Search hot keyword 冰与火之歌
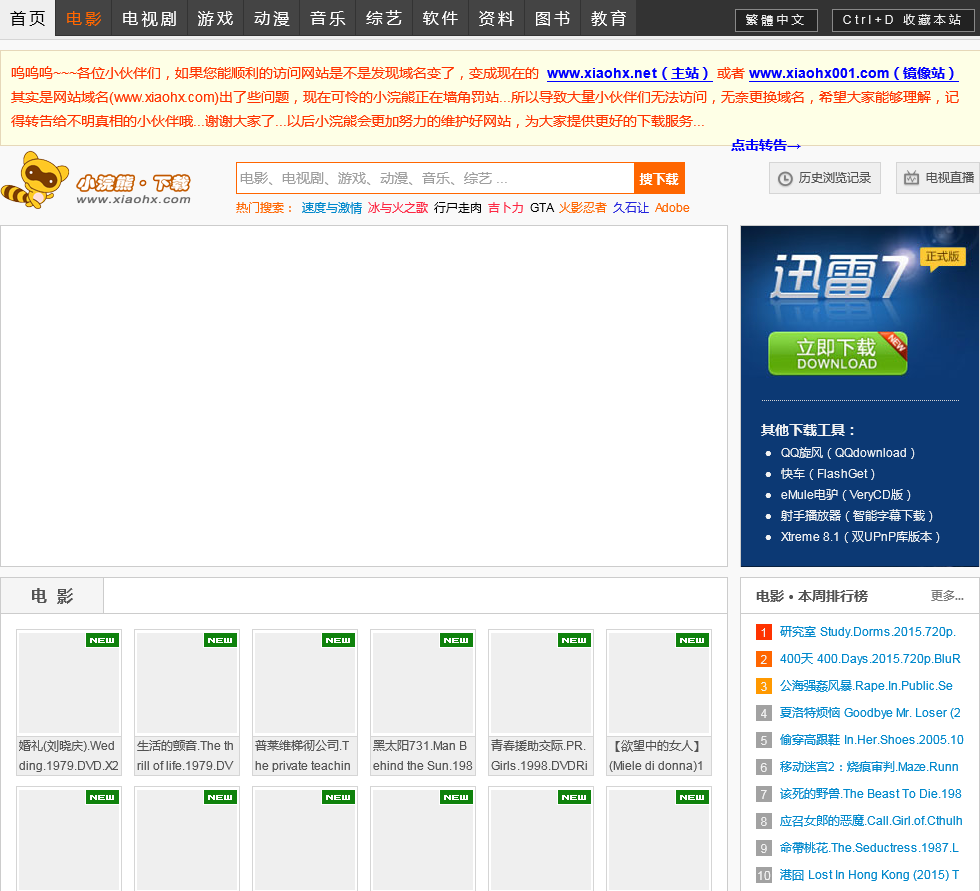This screenshot has width=980, height=891. coord(398,208)
